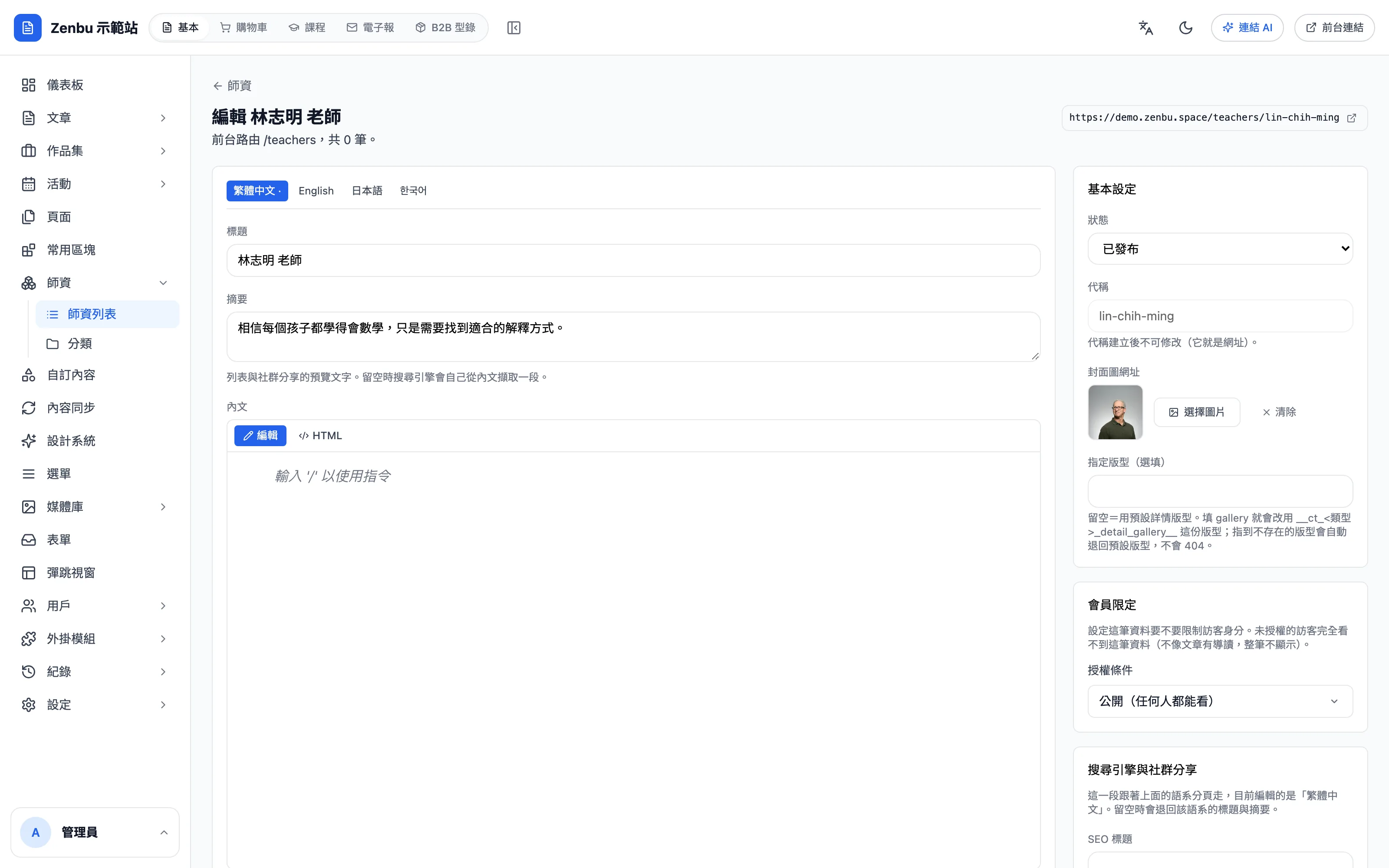Click 清除 to clear cover image
This screenshot has height=868, width=1389.
click(x=1279, y=412)
